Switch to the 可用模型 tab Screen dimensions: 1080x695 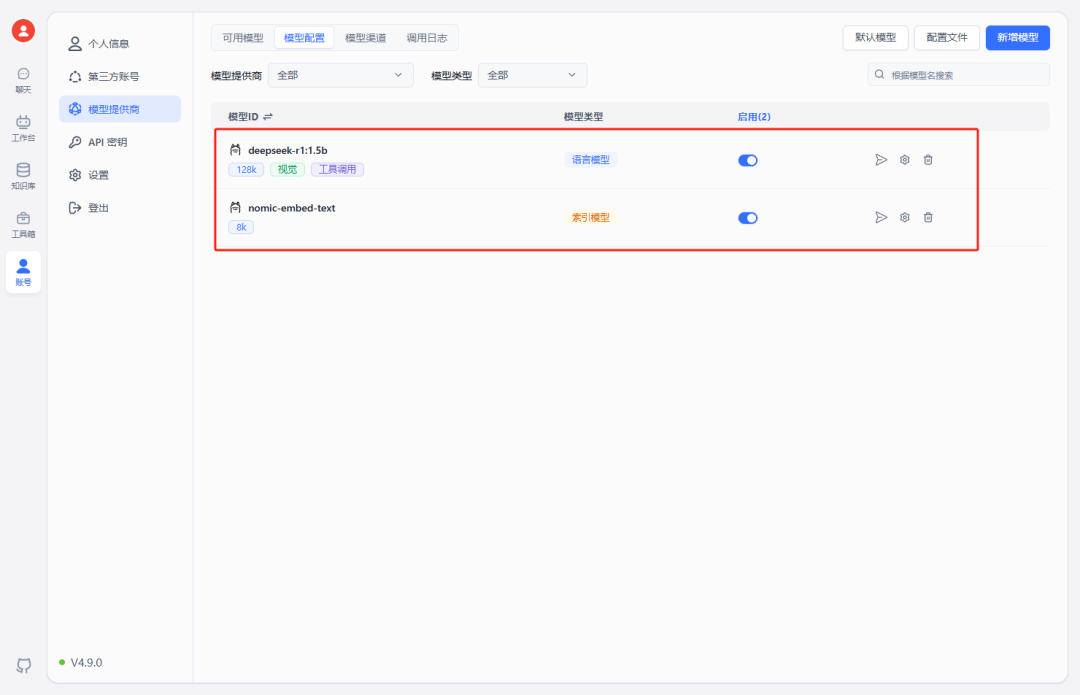(x=243, y=38)
